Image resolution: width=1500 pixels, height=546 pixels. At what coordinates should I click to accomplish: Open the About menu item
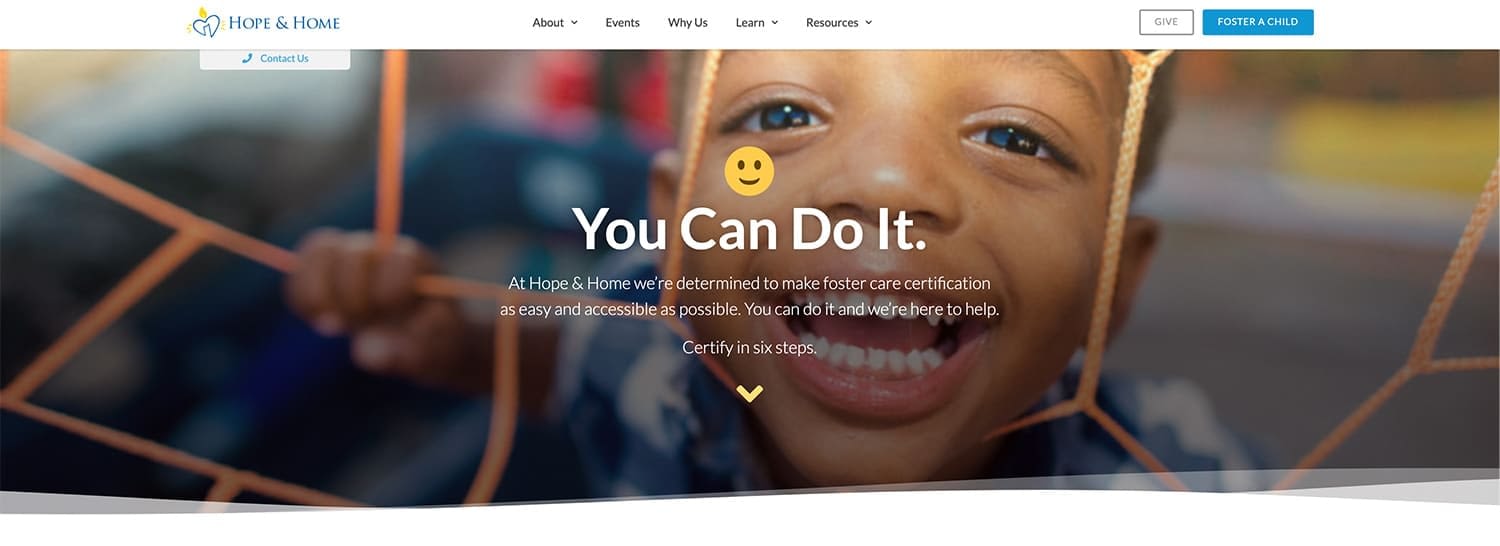(x=548, y=23)
